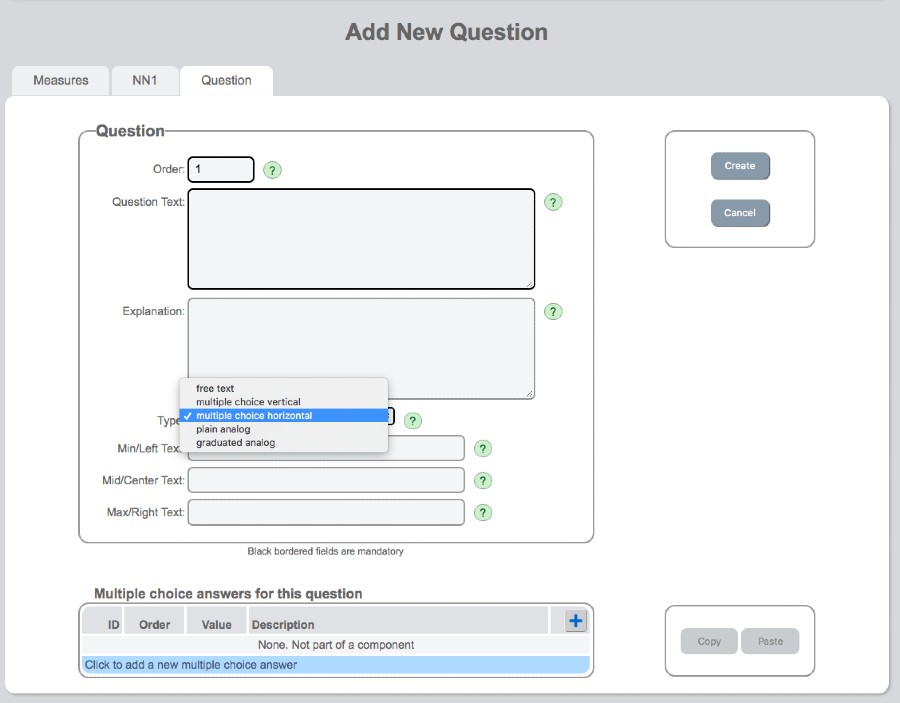Screen dimensions: 900x703
Task: Cancel adding the new question
Action: coord(740,213)
